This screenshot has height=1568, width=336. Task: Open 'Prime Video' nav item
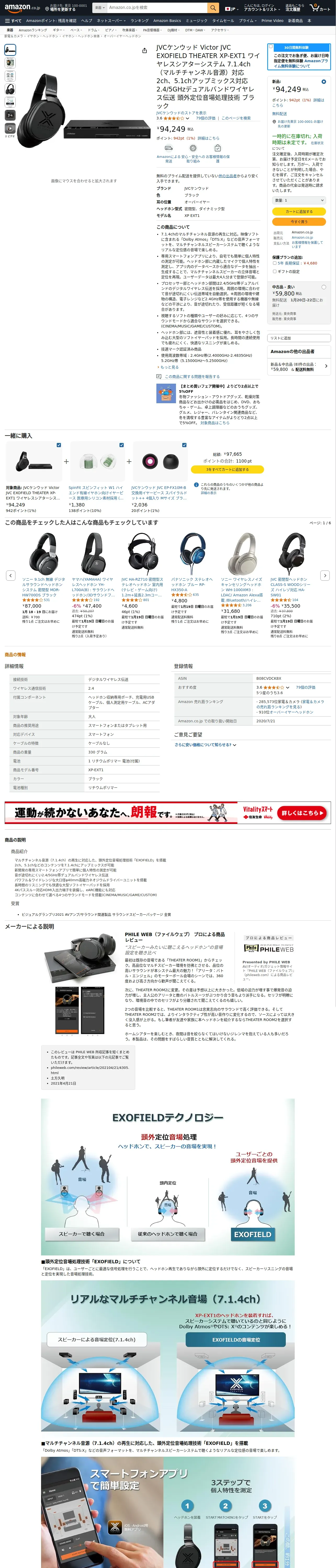click(x=272, y=21)
